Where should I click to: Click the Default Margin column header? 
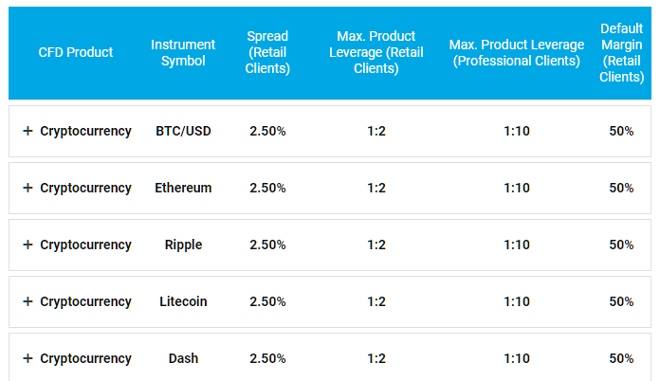pos(622,53)
